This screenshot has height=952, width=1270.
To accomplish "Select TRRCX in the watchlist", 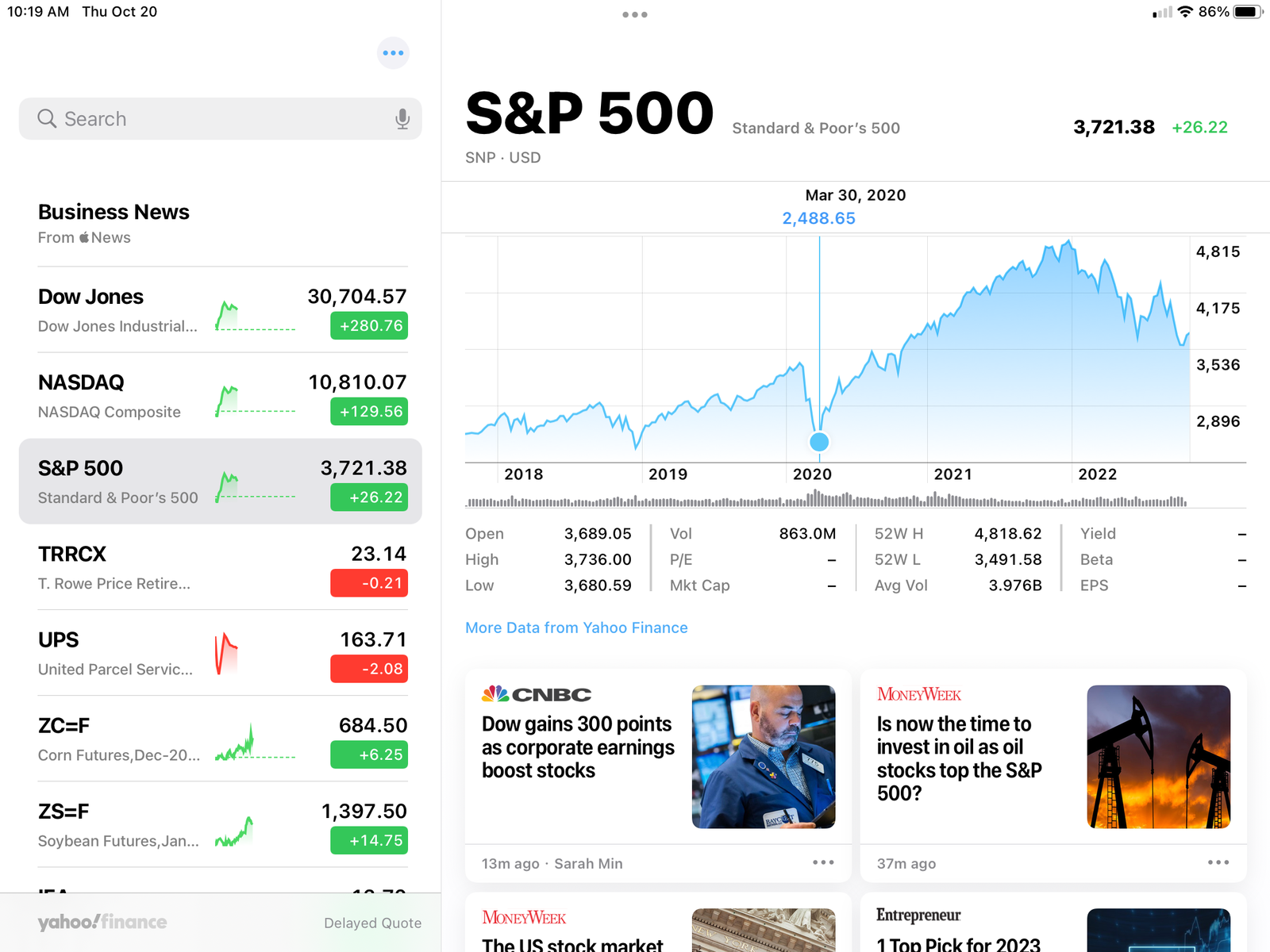I will [221, 567].
